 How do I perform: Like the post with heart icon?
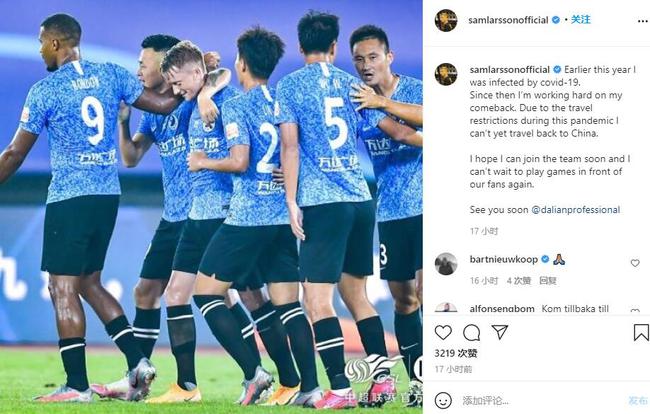pyautogui.click(x=443, y=332)
